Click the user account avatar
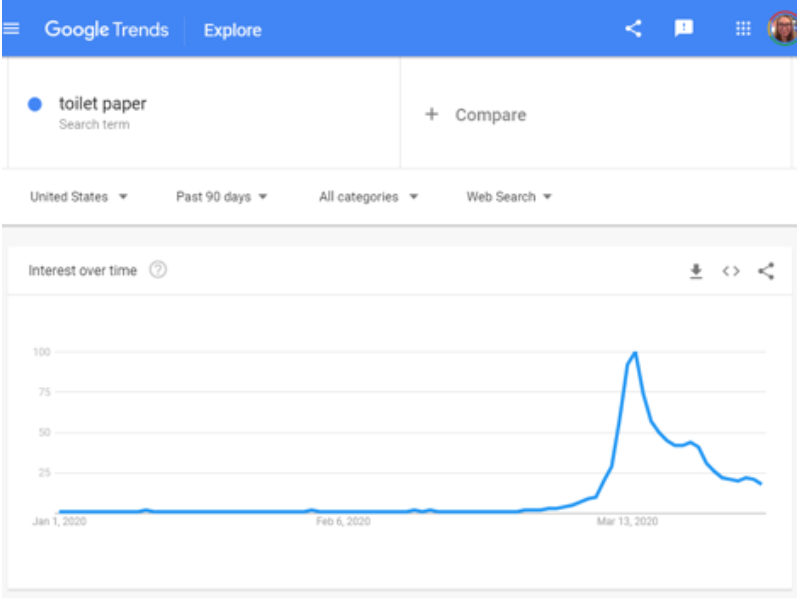This screenshot has width=800, height=599. (x=783, y=29)
